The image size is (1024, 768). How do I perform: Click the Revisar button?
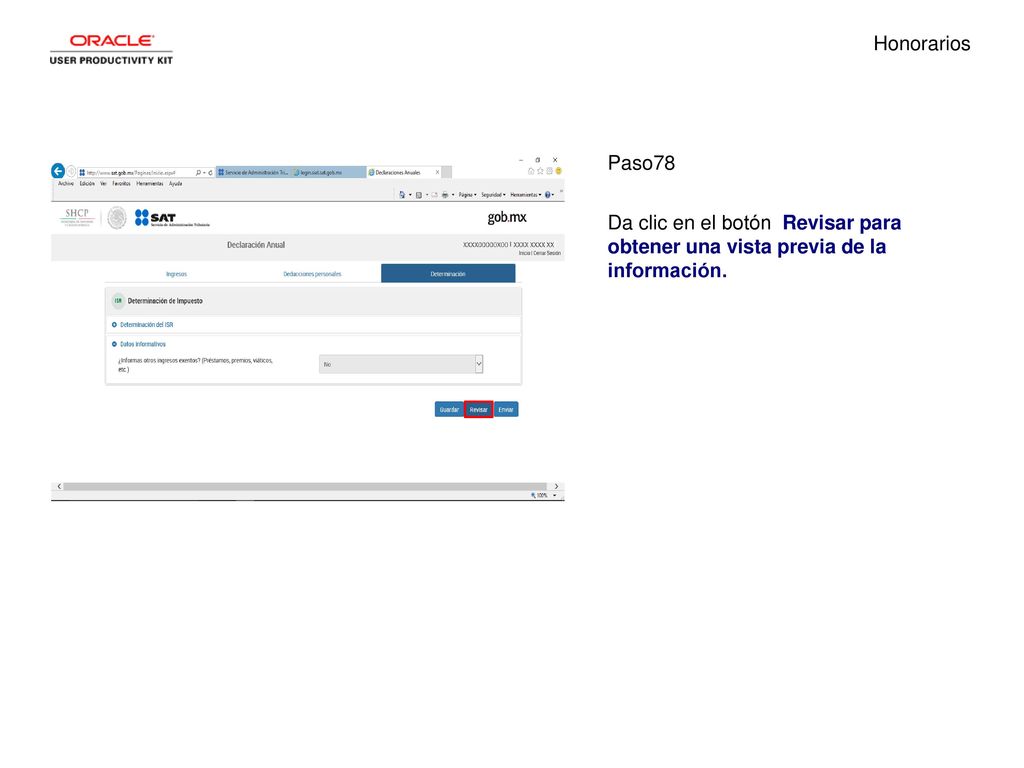(479, 409)
